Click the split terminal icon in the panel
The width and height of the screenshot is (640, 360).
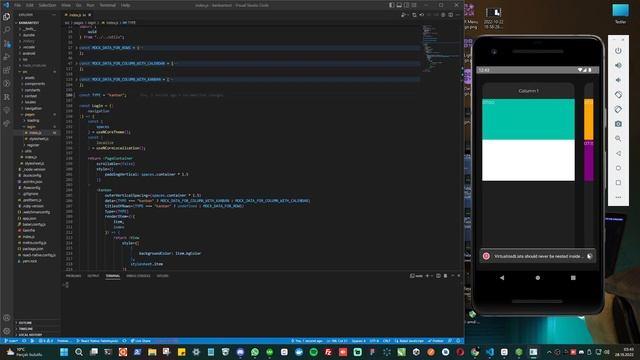[438, 276]
